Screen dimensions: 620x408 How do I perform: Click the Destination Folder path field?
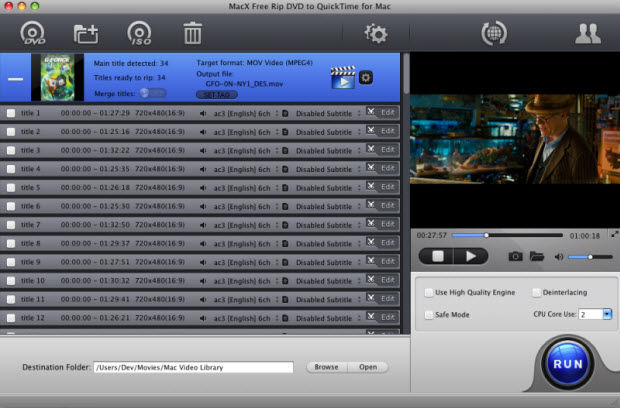click(193, 367)
